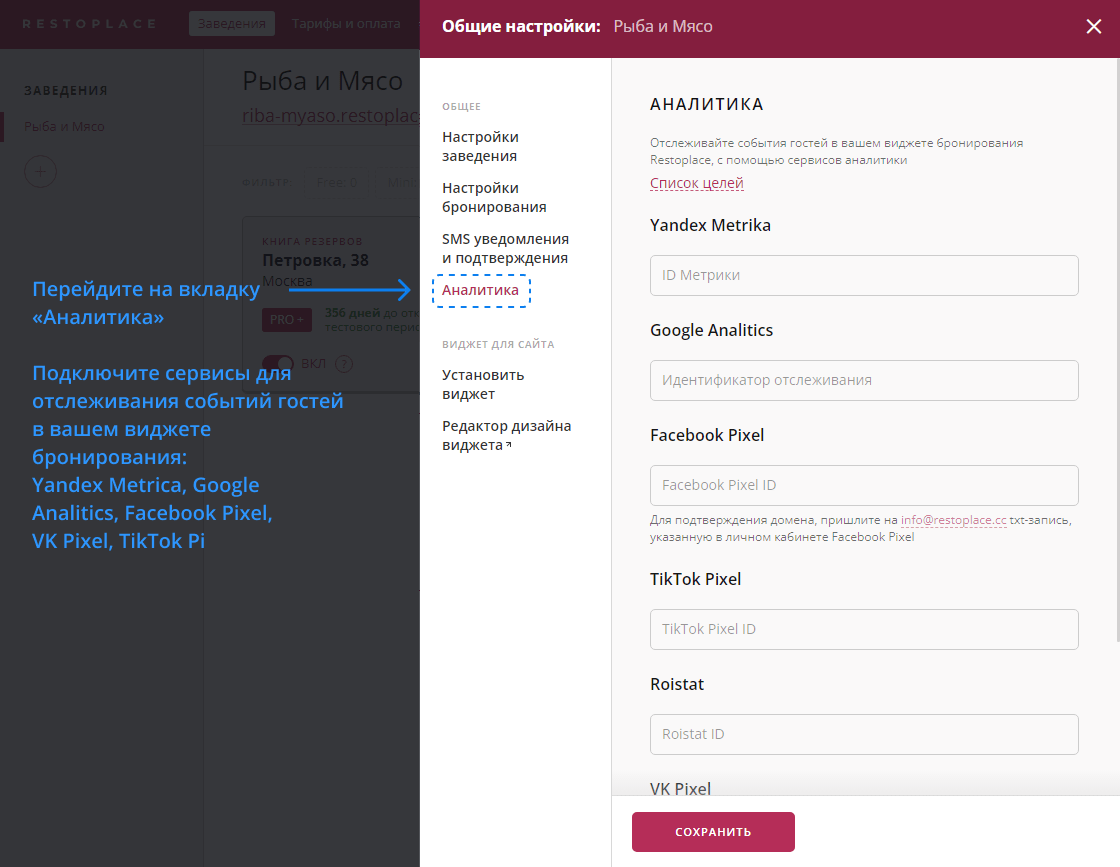Image resolution: width=1120 pixels, height=867 pixels.
Task: Select Настройки заведения in the sidebar
Action: [x=480, y=146]
